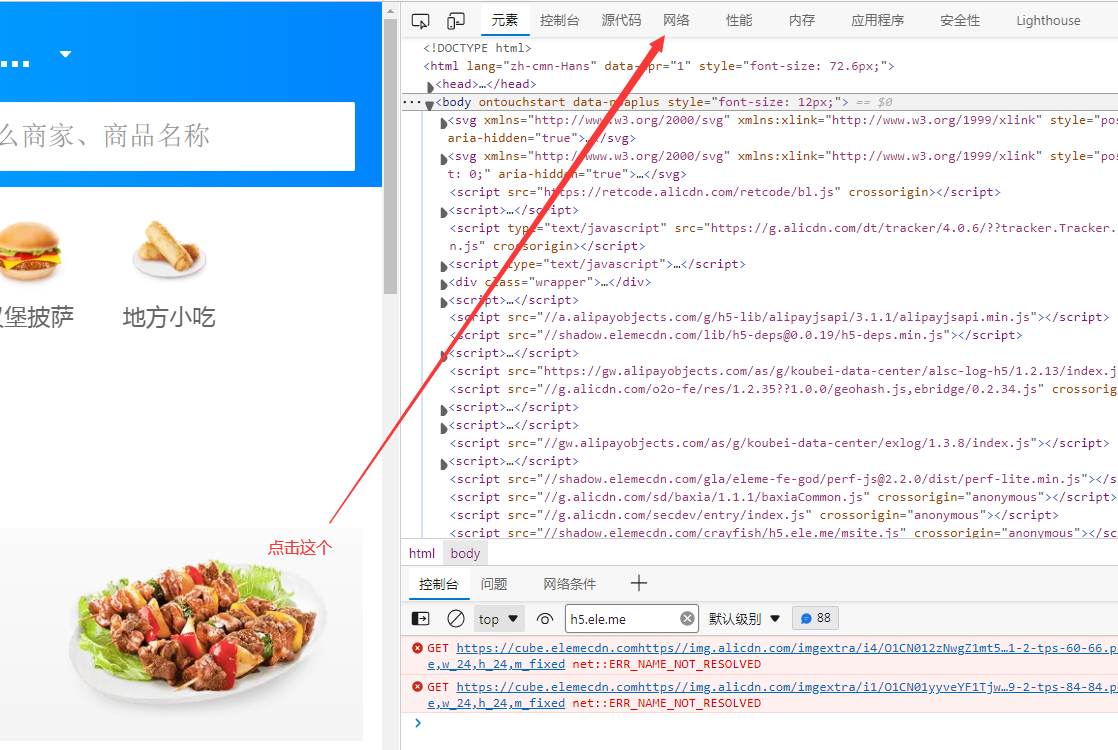Viewport: 1118px width, 750px height.
Task: Clear the h5.ele.me filter with the x icon
Action: pos(687,618)
